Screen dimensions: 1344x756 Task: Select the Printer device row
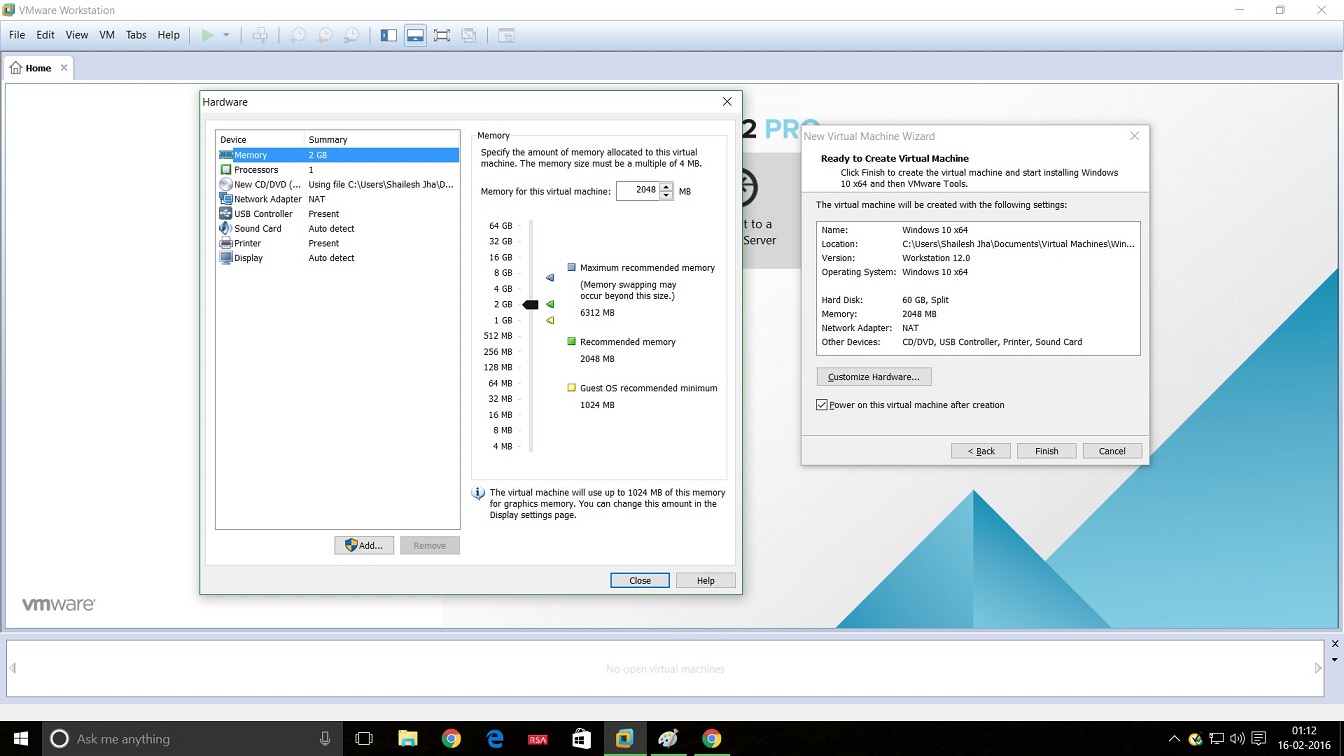point(338,243)
